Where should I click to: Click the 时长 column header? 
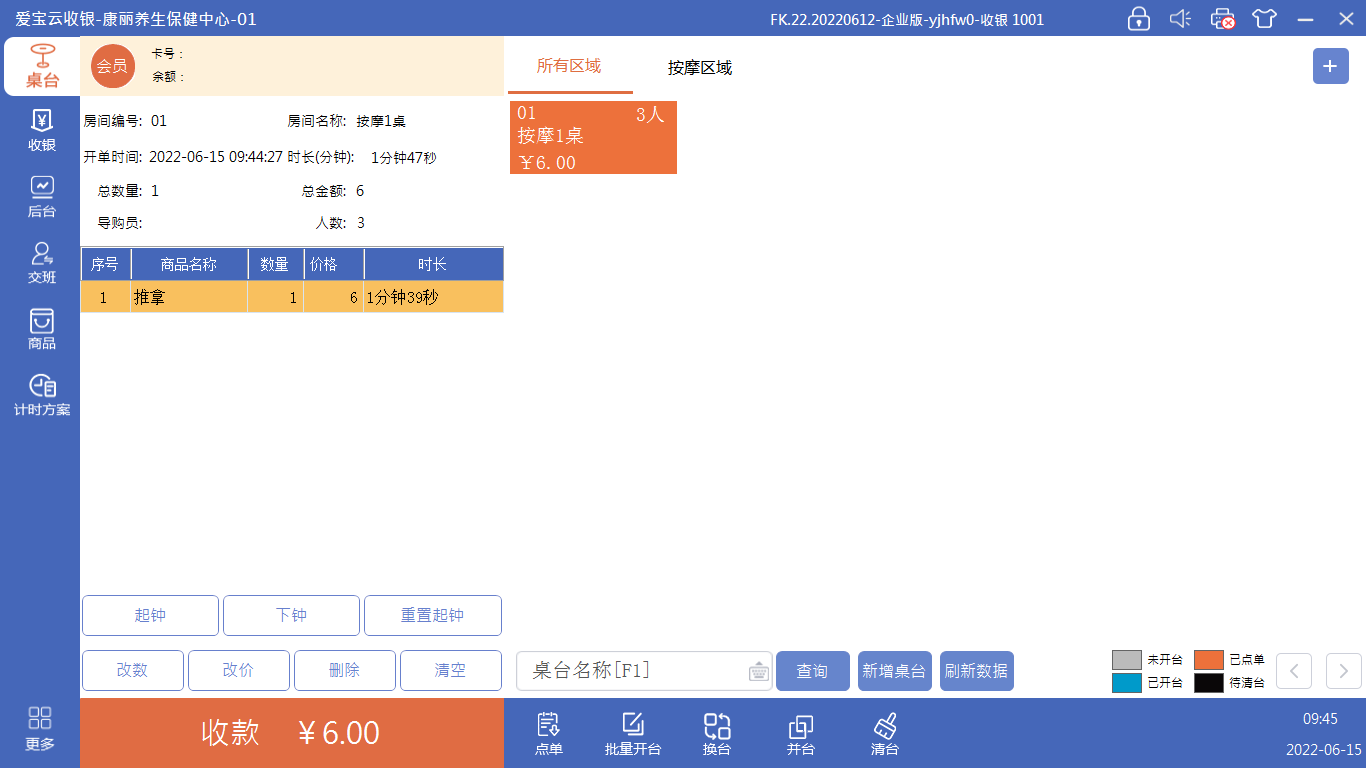433,265
